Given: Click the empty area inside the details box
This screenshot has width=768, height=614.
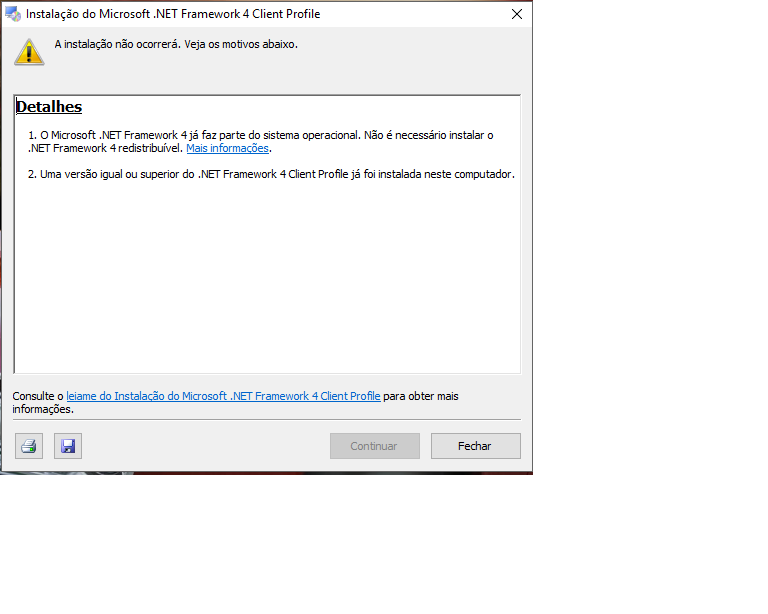Looking at the screenshot, I should 267,280.
